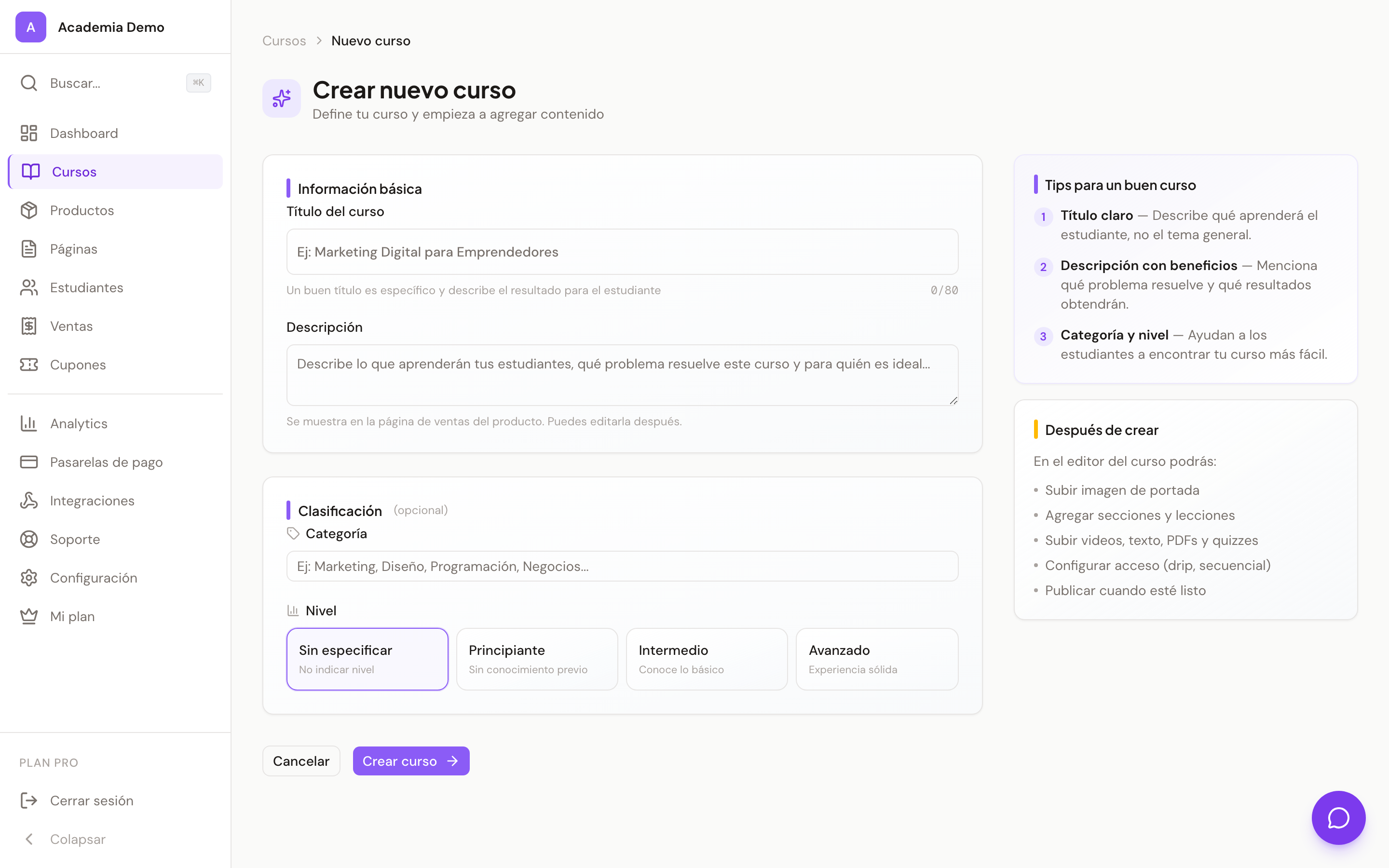The height and width of the screenshot is (868, 1389).
Task: Open Estudiantes via its people icon
Action: click(x=30, y=287)
